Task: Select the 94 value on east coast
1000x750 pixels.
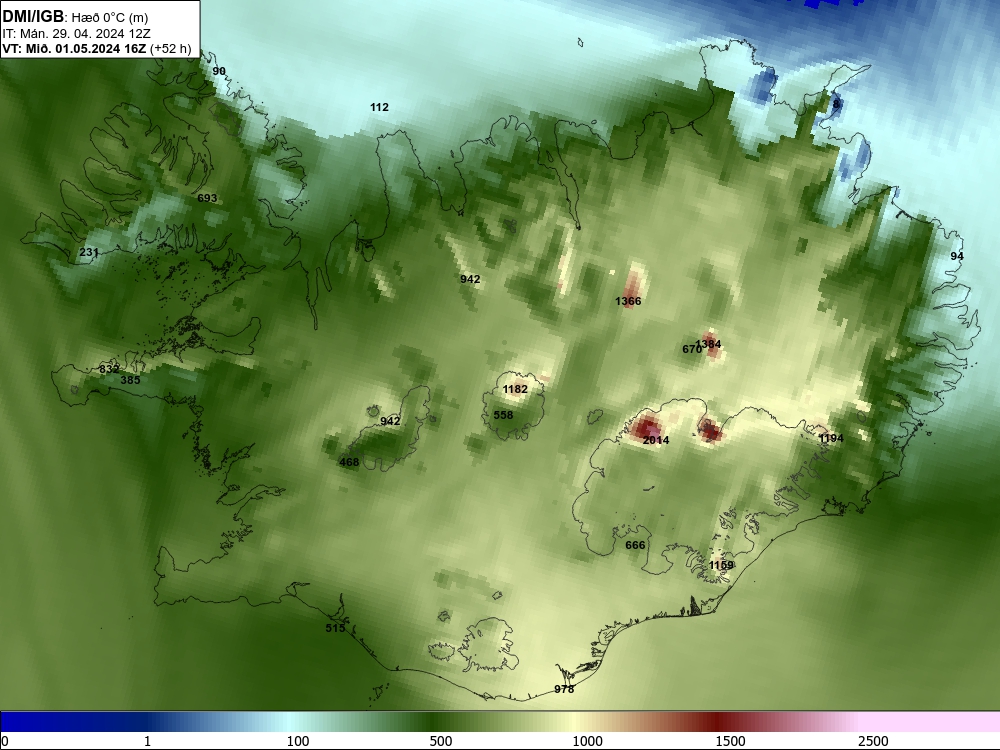Action: [x=957, y=256]
